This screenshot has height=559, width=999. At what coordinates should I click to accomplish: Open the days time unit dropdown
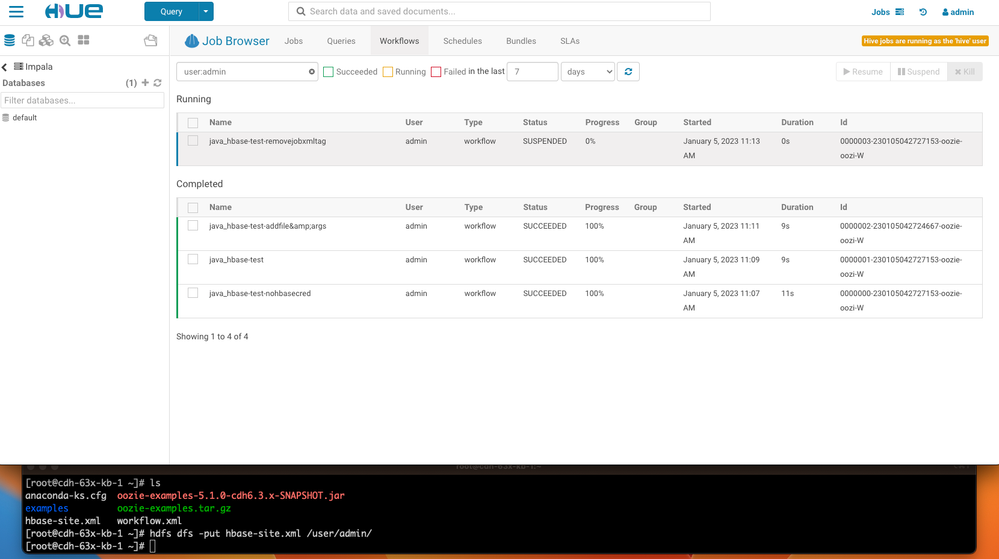pyautogui.click(x=587, y=72)
